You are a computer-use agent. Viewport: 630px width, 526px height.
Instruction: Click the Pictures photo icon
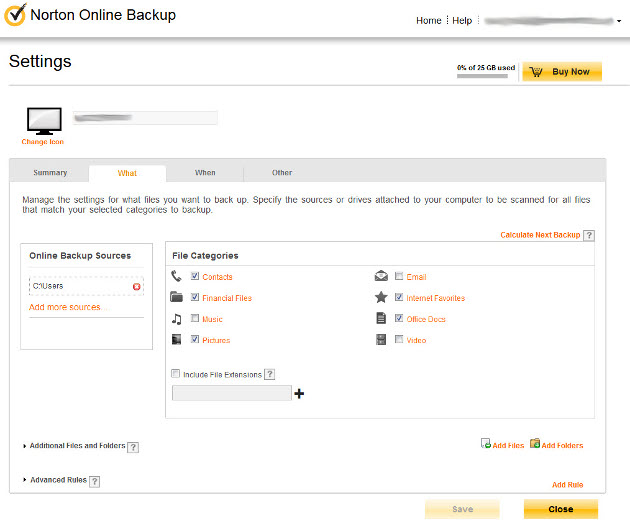[x=176, y=340]
